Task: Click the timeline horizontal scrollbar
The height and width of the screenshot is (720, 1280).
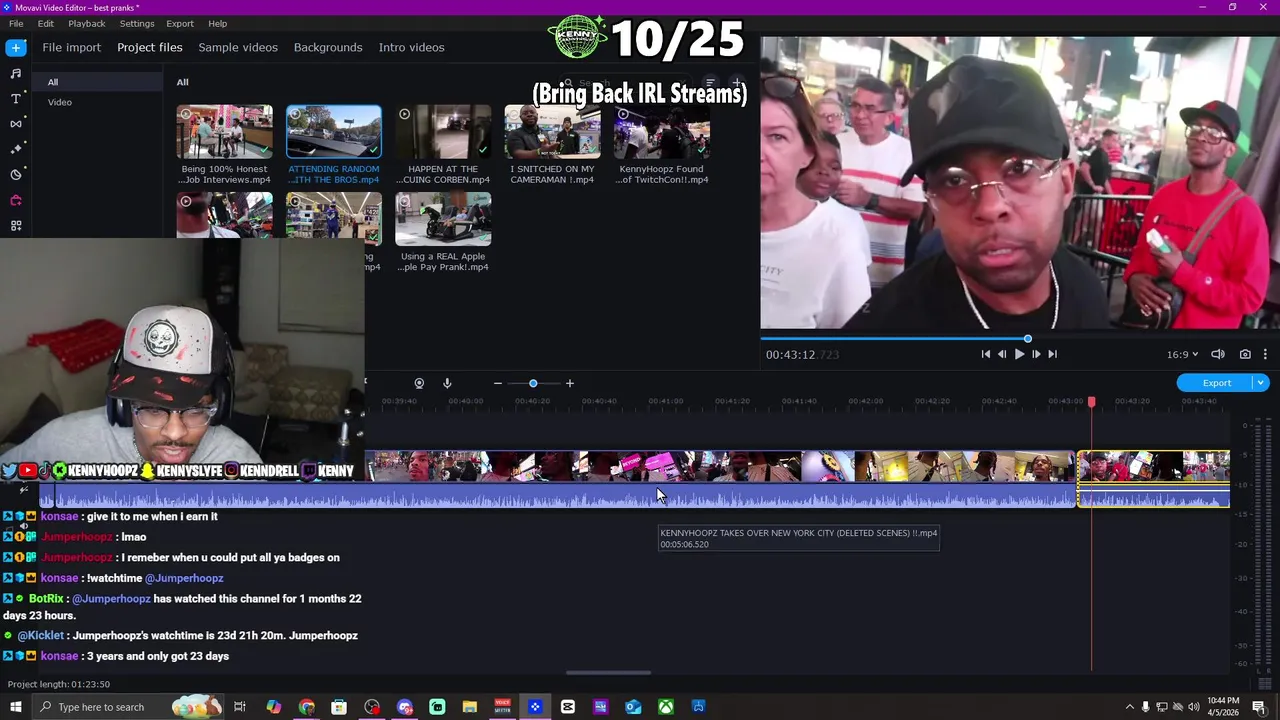Action: pos(608,673)
